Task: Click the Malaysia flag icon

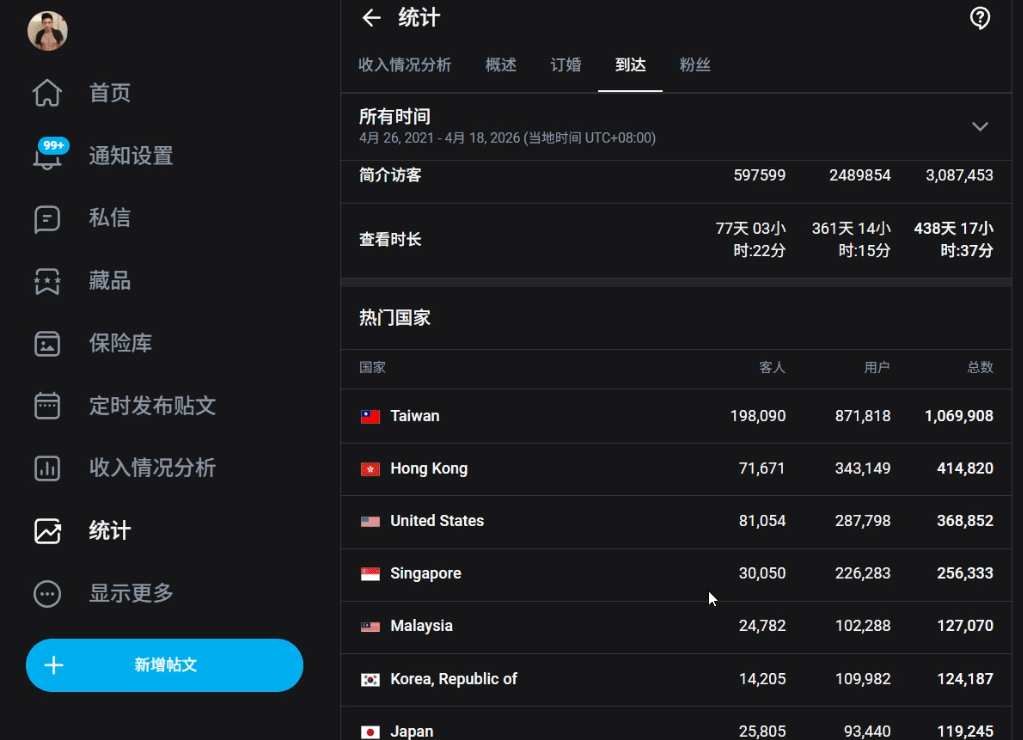Action: coord(371,626)
